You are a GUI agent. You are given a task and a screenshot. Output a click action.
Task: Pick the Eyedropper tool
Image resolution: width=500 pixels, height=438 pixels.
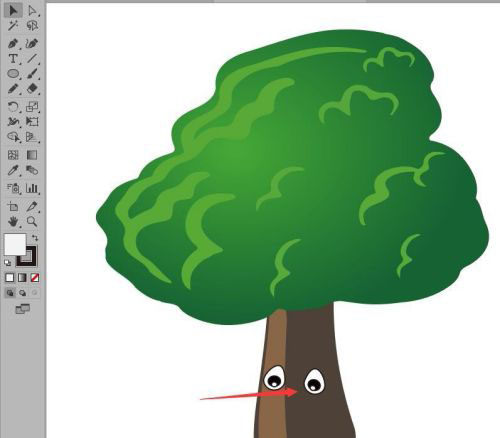coord(13,170)
